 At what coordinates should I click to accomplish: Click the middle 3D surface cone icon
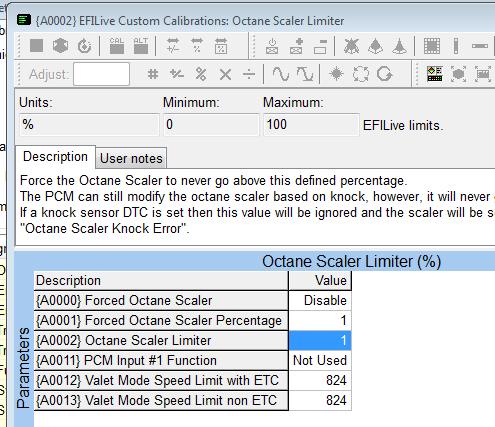tap(375, 46)
